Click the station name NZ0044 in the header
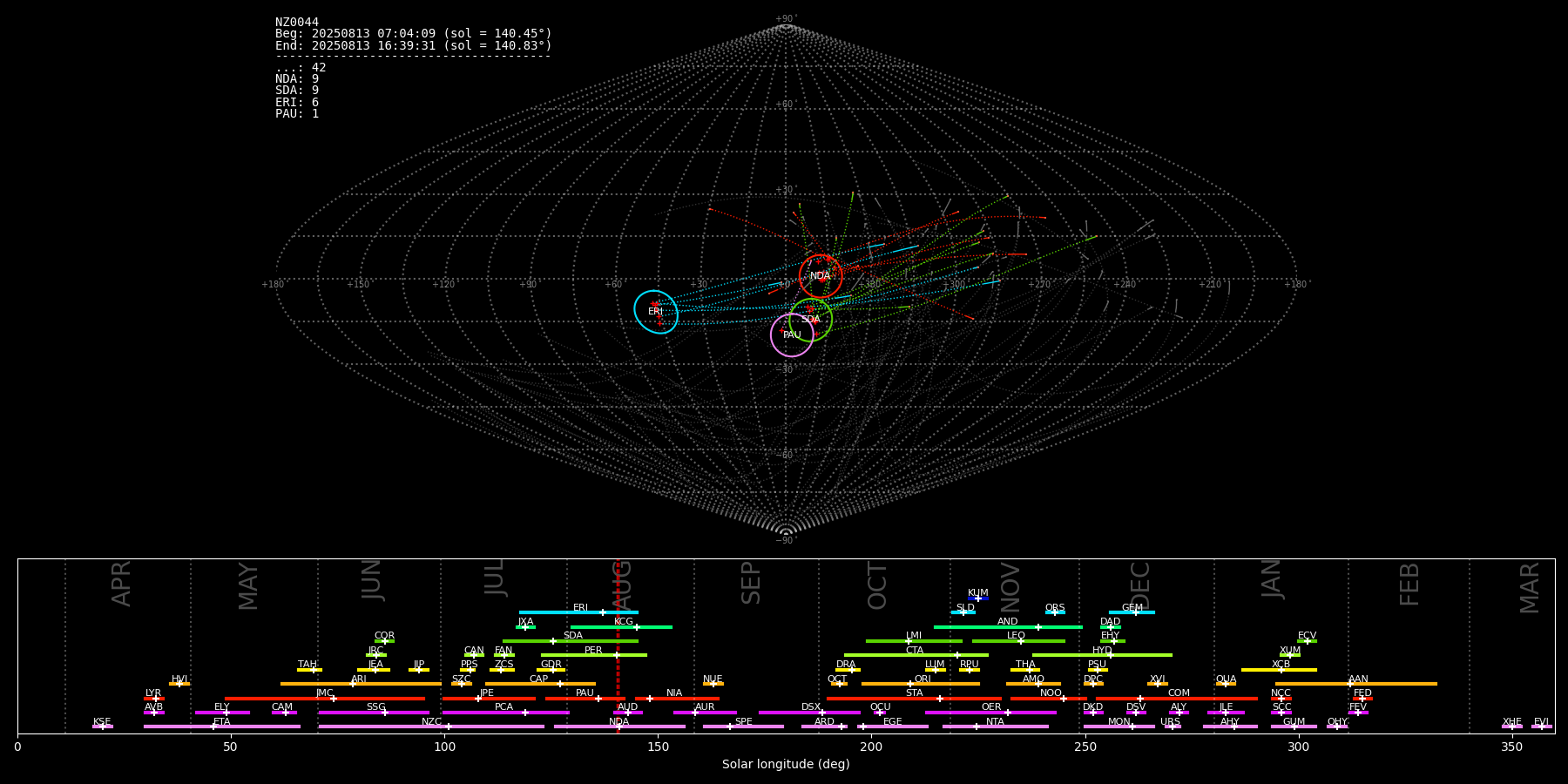This screenshot has width=1568, height=784. click(x=297, y=22)
